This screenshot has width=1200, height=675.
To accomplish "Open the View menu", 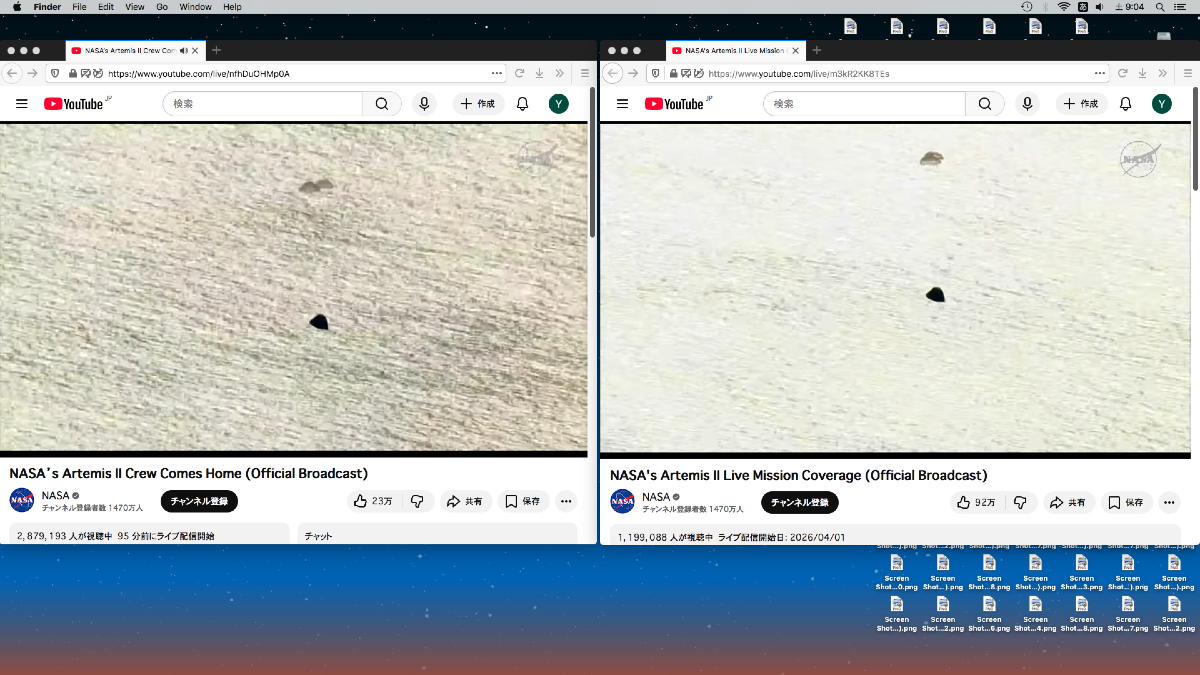I will point(134,7).
